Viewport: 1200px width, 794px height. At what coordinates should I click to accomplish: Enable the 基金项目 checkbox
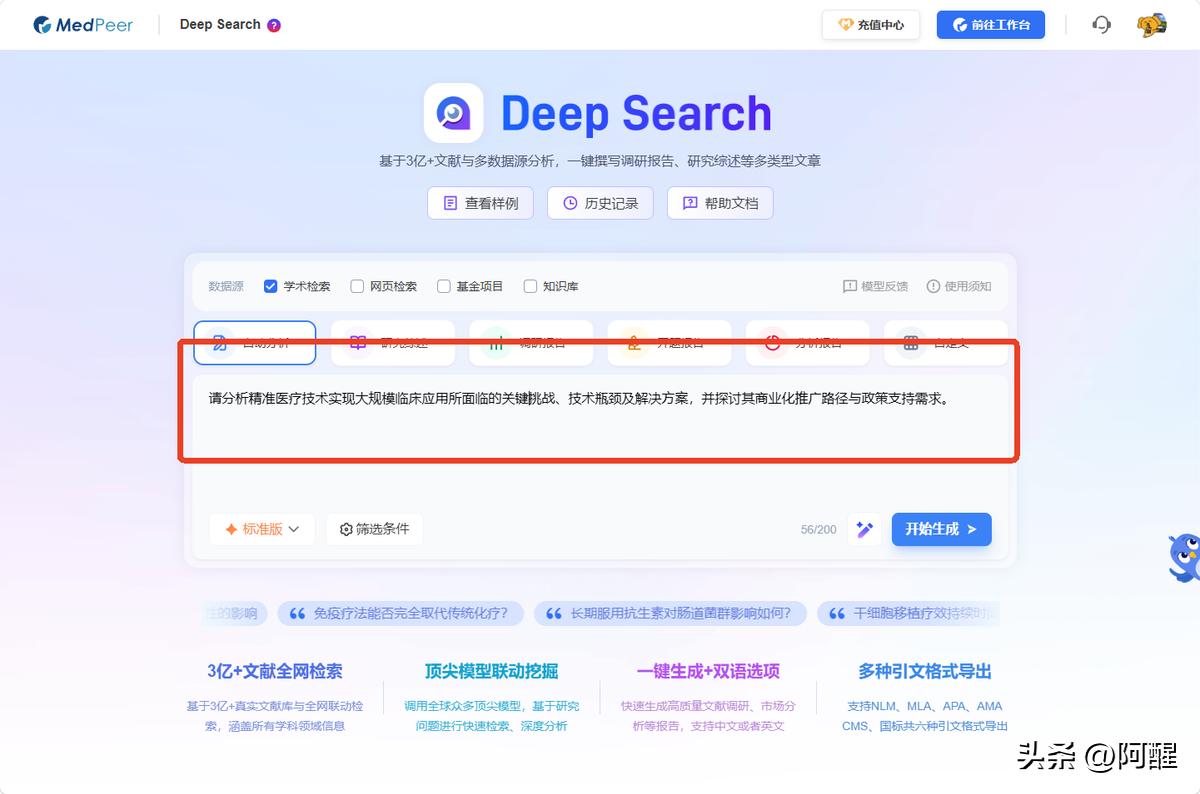click(444, 286)
